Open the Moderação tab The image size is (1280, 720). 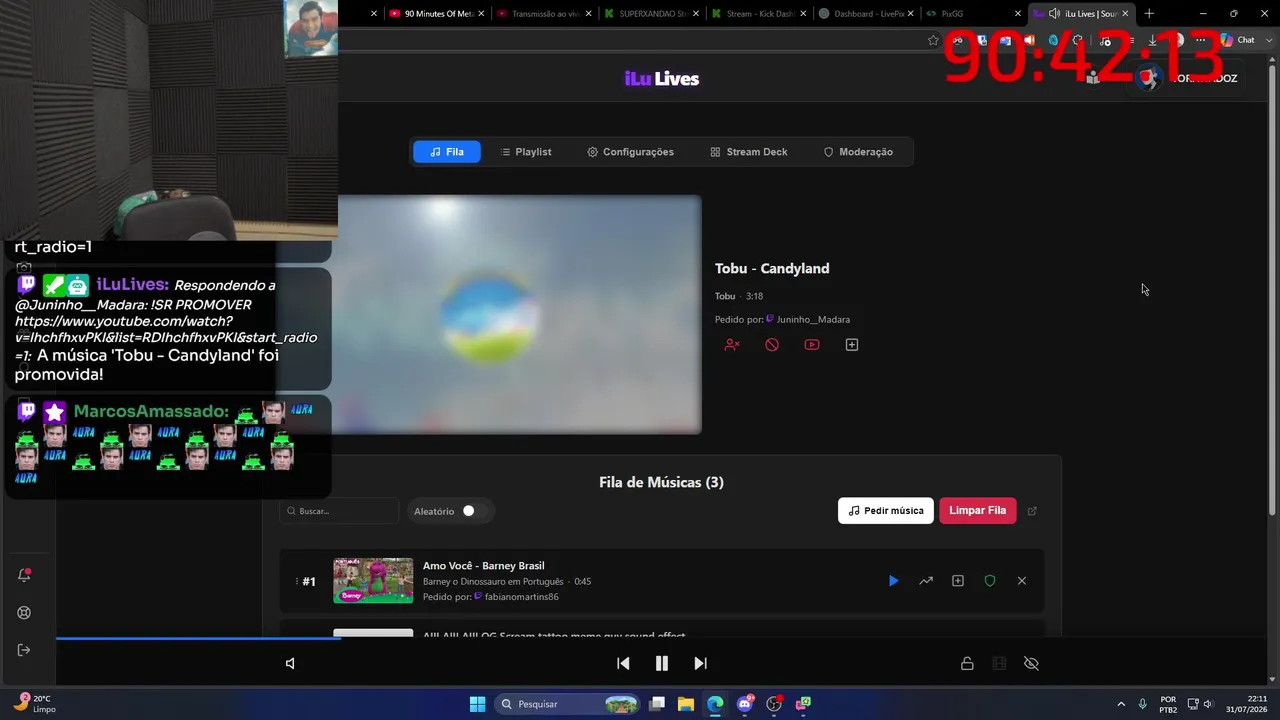click(x=858, y=152)
